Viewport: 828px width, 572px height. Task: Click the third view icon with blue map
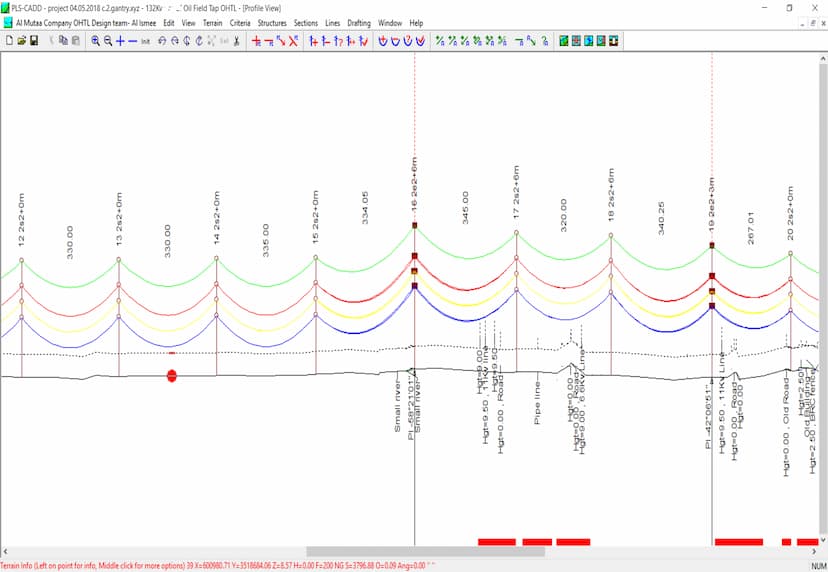click(x=589, y=41)
